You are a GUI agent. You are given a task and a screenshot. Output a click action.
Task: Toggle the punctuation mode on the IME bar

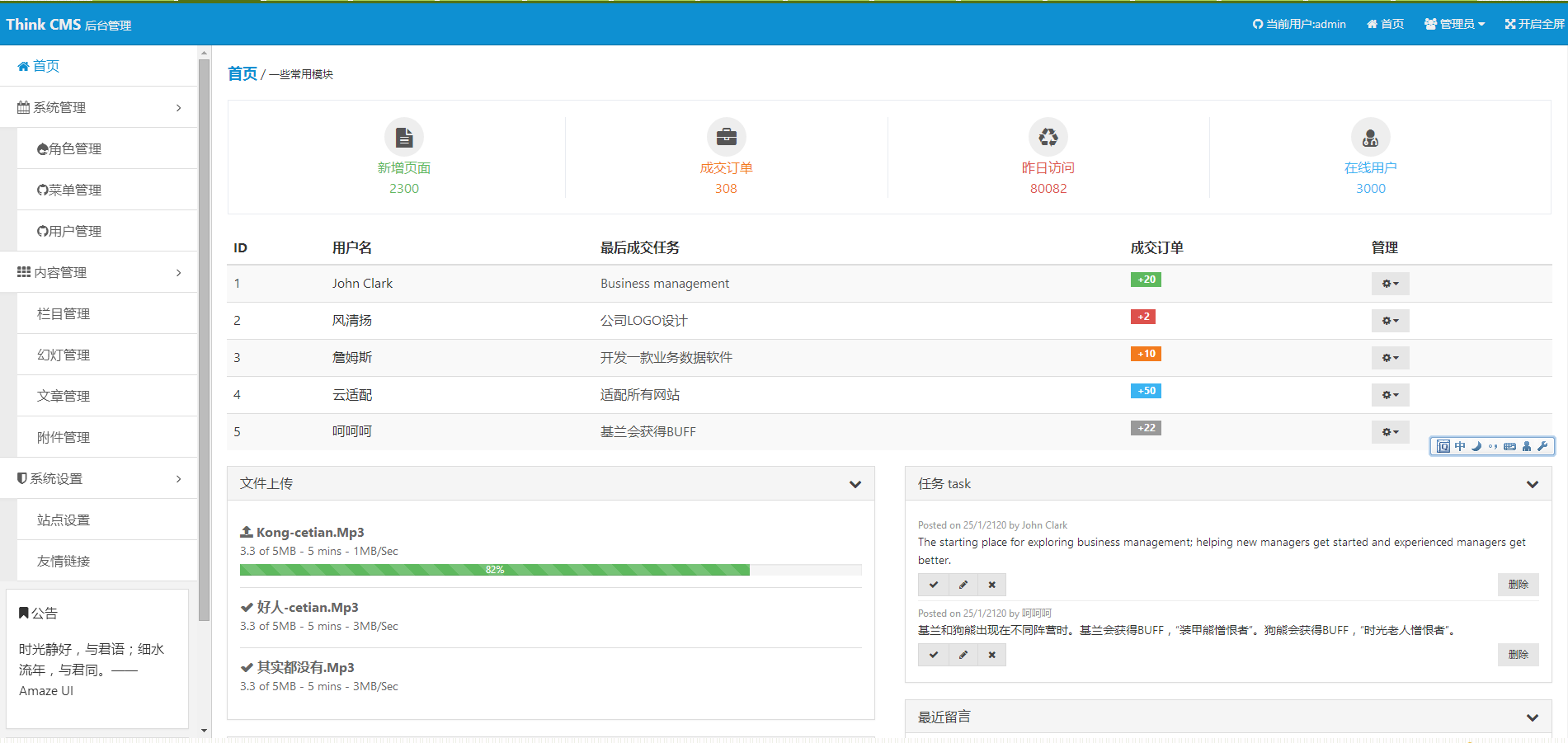[x=1493, y=446]
